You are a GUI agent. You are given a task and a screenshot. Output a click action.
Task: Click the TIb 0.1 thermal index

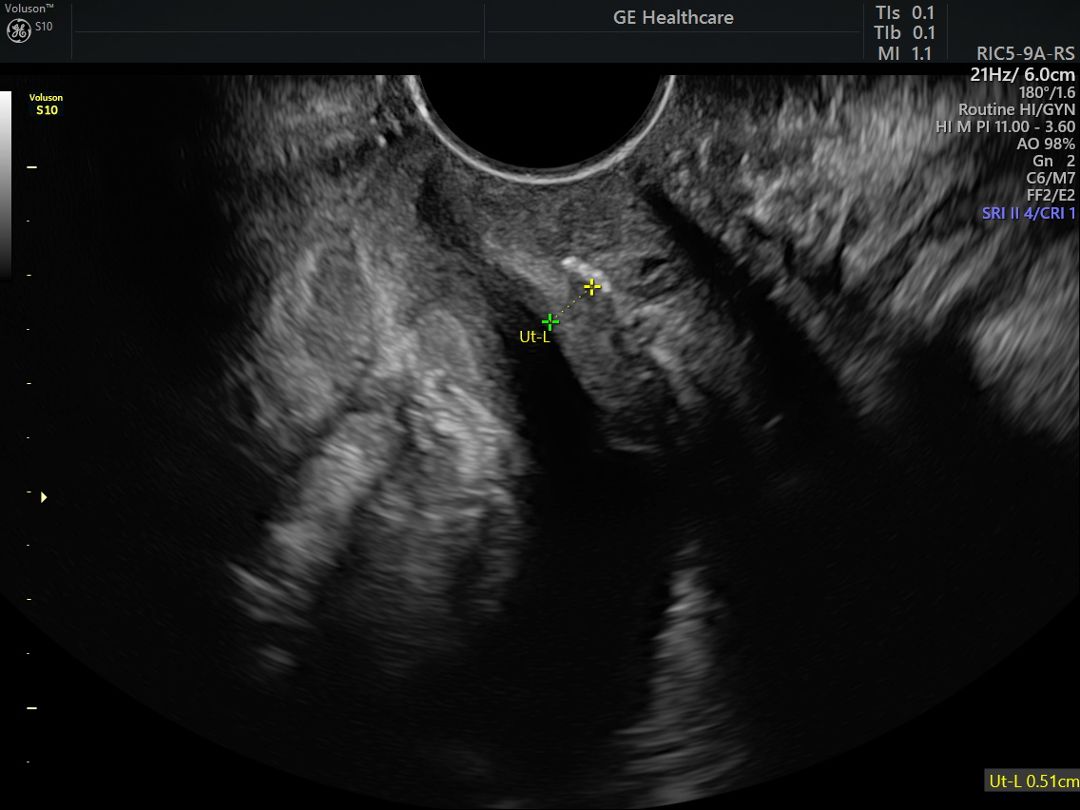[904, 32]
